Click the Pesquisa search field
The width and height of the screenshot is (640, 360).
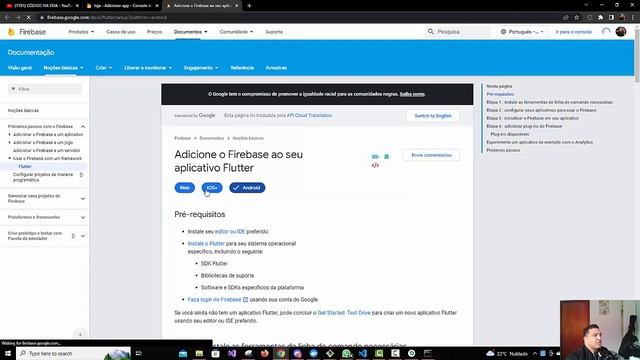(457, 31)
